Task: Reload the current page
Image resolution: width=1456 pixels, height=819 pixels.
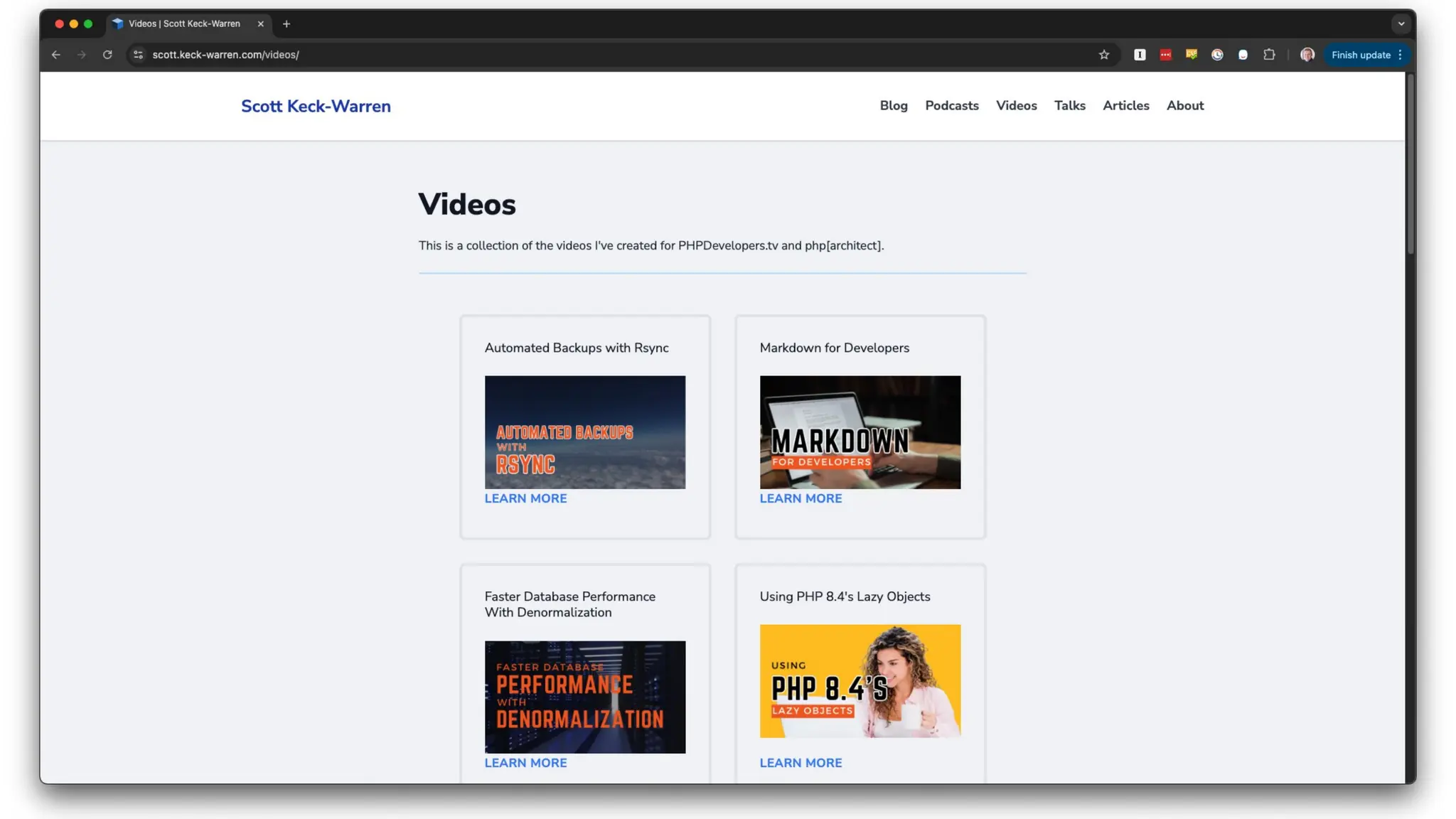Action: tap(107, 55)
